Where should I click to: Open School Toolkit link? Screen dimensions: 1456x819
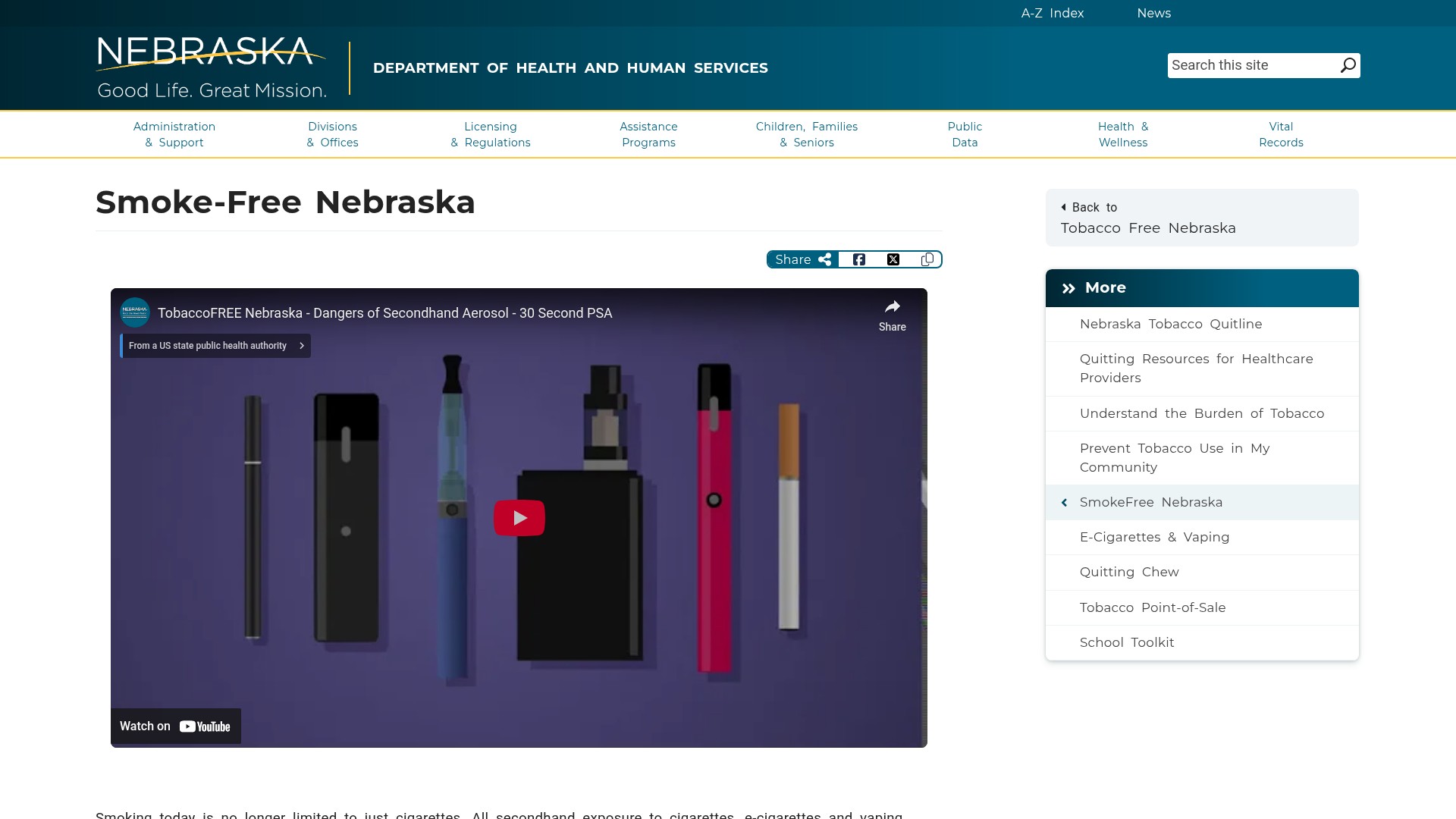coord(1202,643)
